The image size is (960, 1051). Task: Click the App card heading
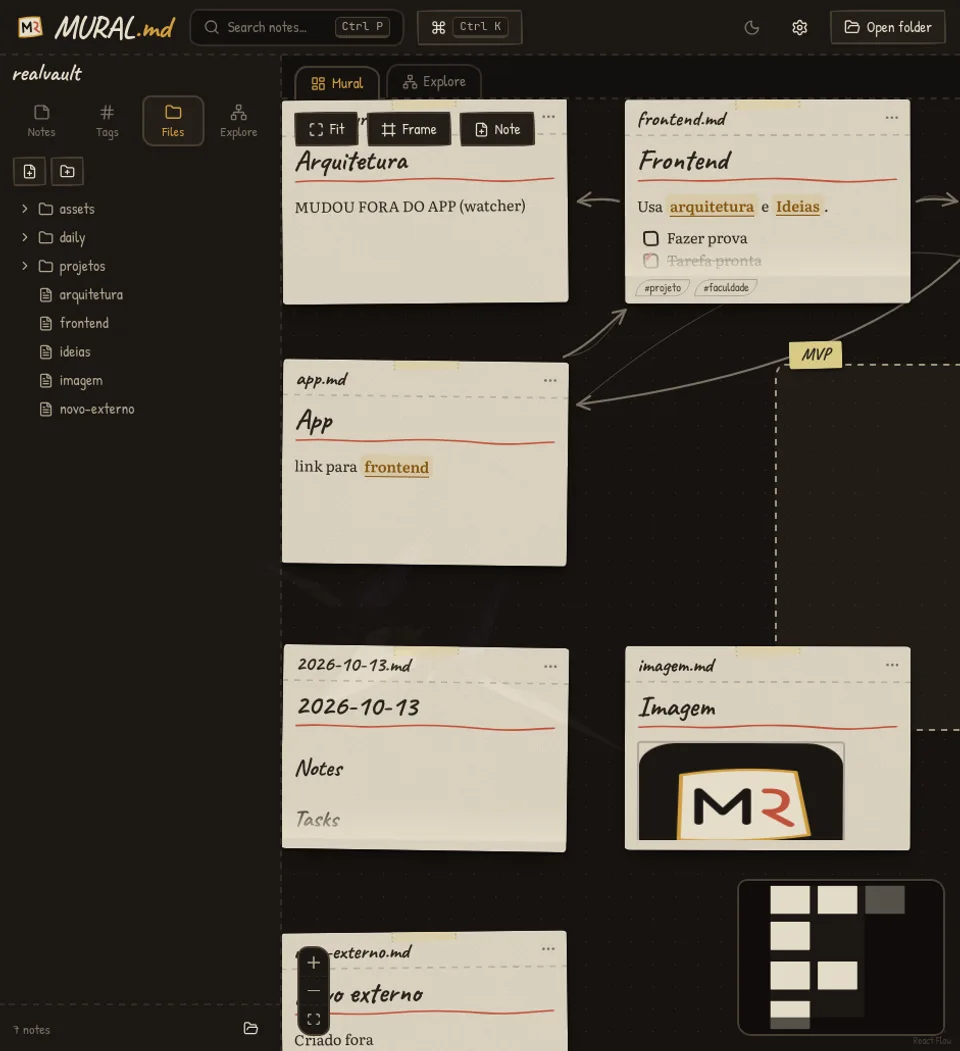pos(314,422)
